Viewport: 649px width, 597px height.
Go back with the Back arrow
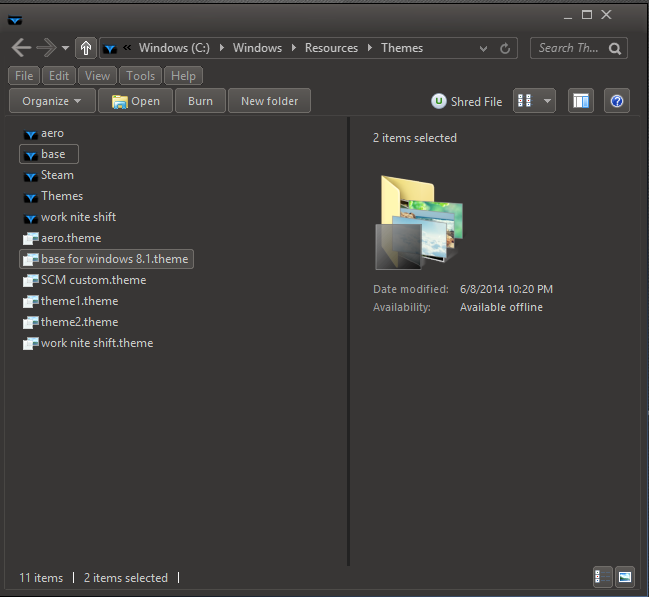pyautogui.click(x=21, y=48)
